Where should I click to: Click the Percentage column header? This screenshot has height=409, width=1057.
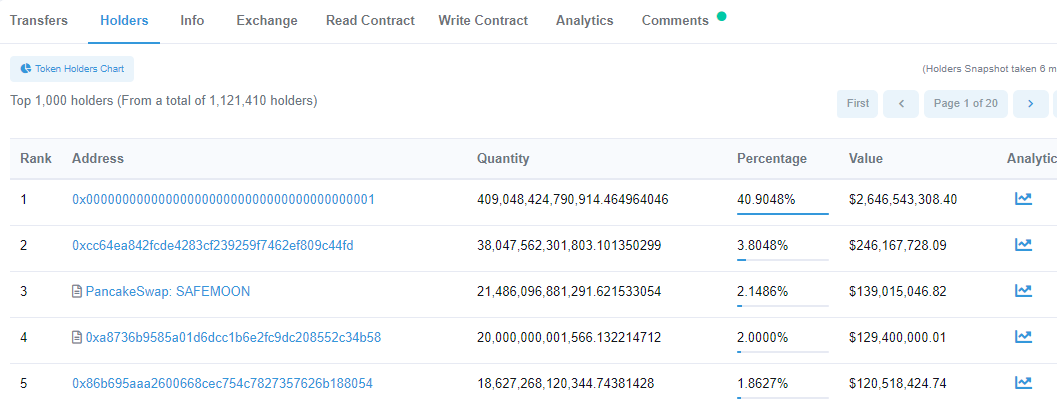(x=772, y=159)
